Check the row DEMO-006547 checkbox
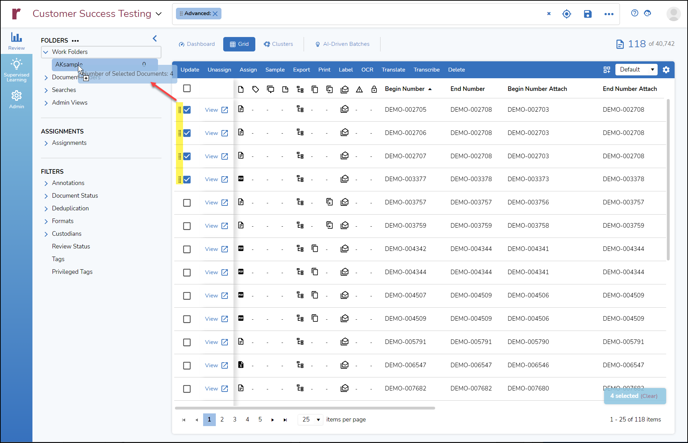The width and height of the screenshot is (688, 443). pyautogui.click(x=187, y=365)
